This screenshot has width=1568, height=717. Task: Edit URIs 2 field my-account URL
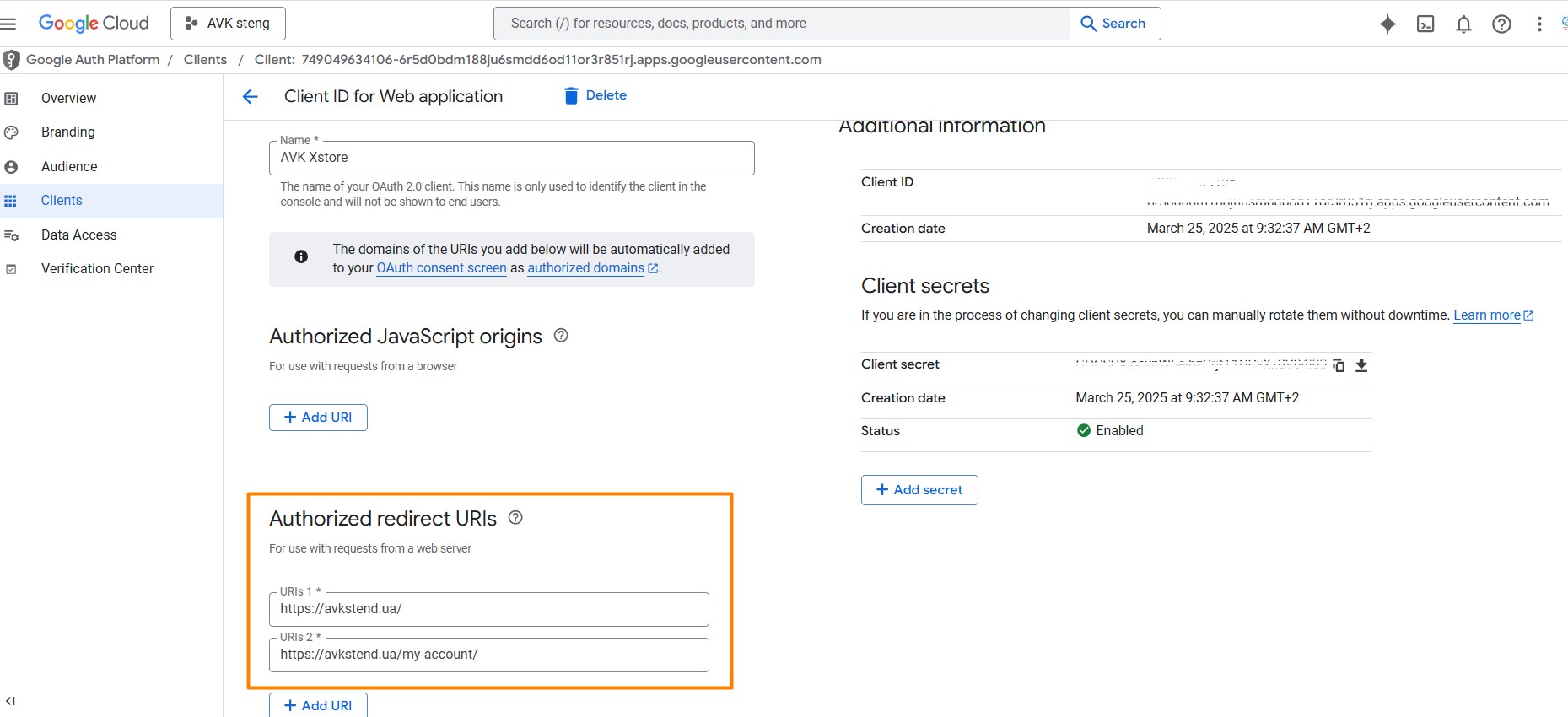pos(489,655)
